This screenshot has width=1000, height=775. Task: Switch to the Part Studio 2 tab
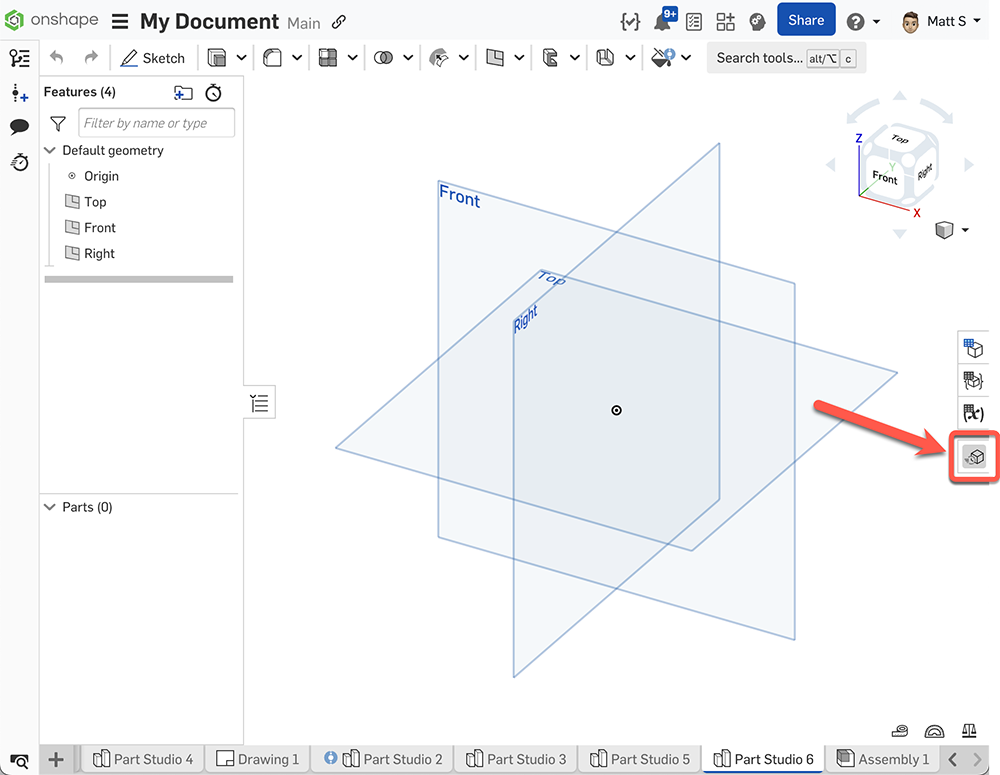383,759
